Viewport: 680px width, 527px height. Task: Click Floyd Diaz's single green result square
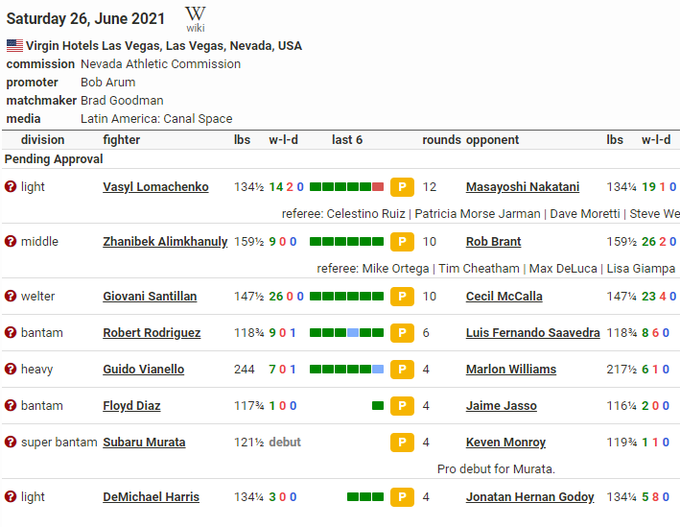pos(377,406)
